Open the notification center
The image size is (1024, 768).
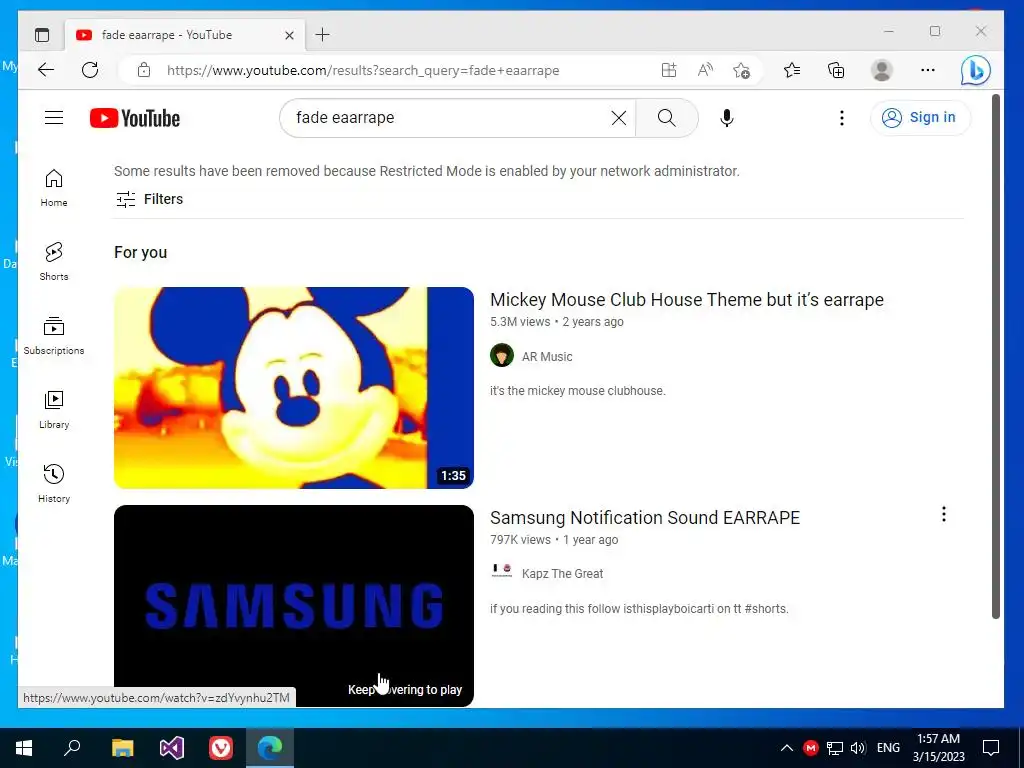pos(991,748)
